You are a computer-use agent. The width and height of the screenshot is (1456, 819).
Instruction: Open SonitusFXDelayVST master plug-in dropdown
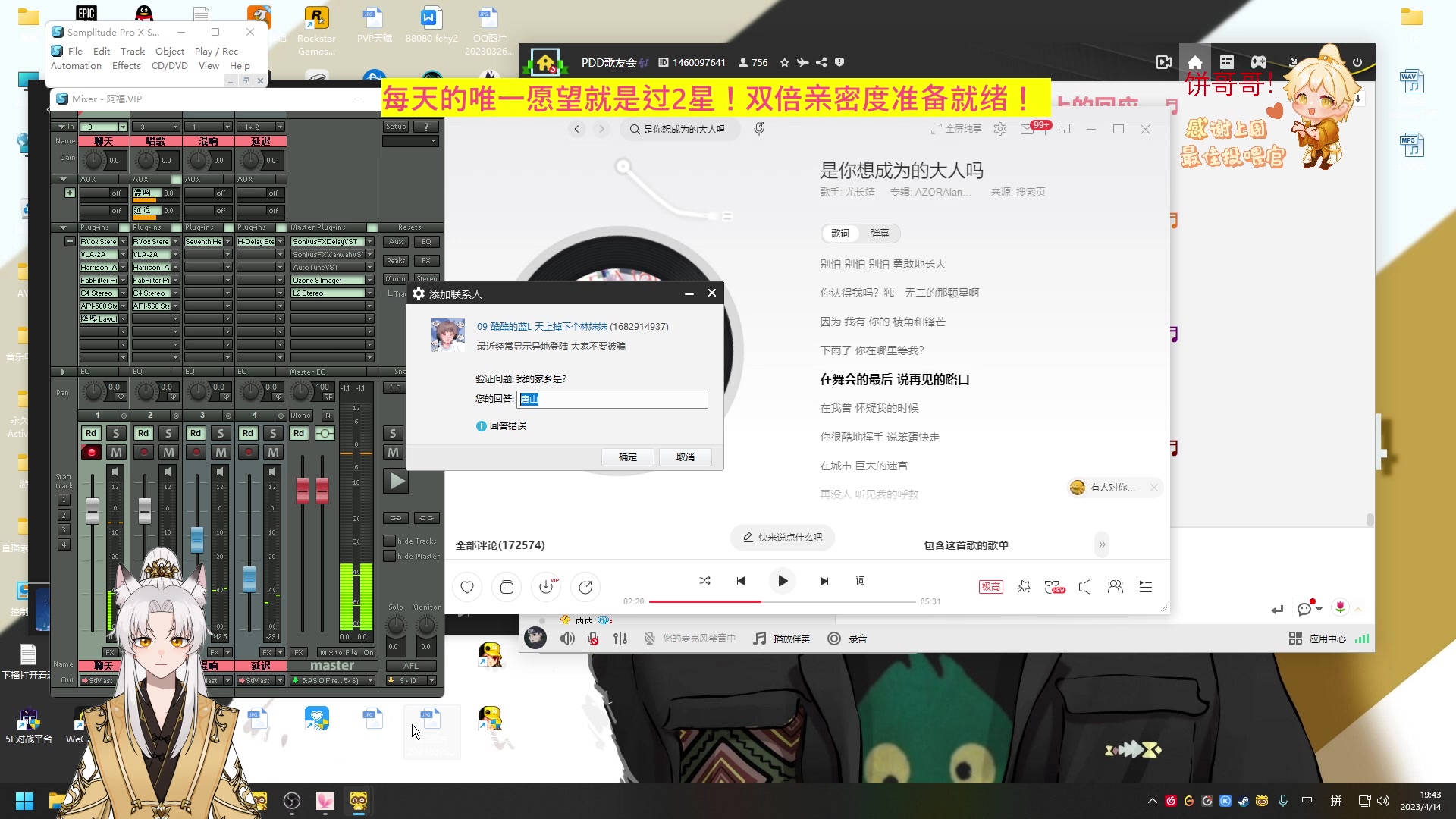point(370,242)
